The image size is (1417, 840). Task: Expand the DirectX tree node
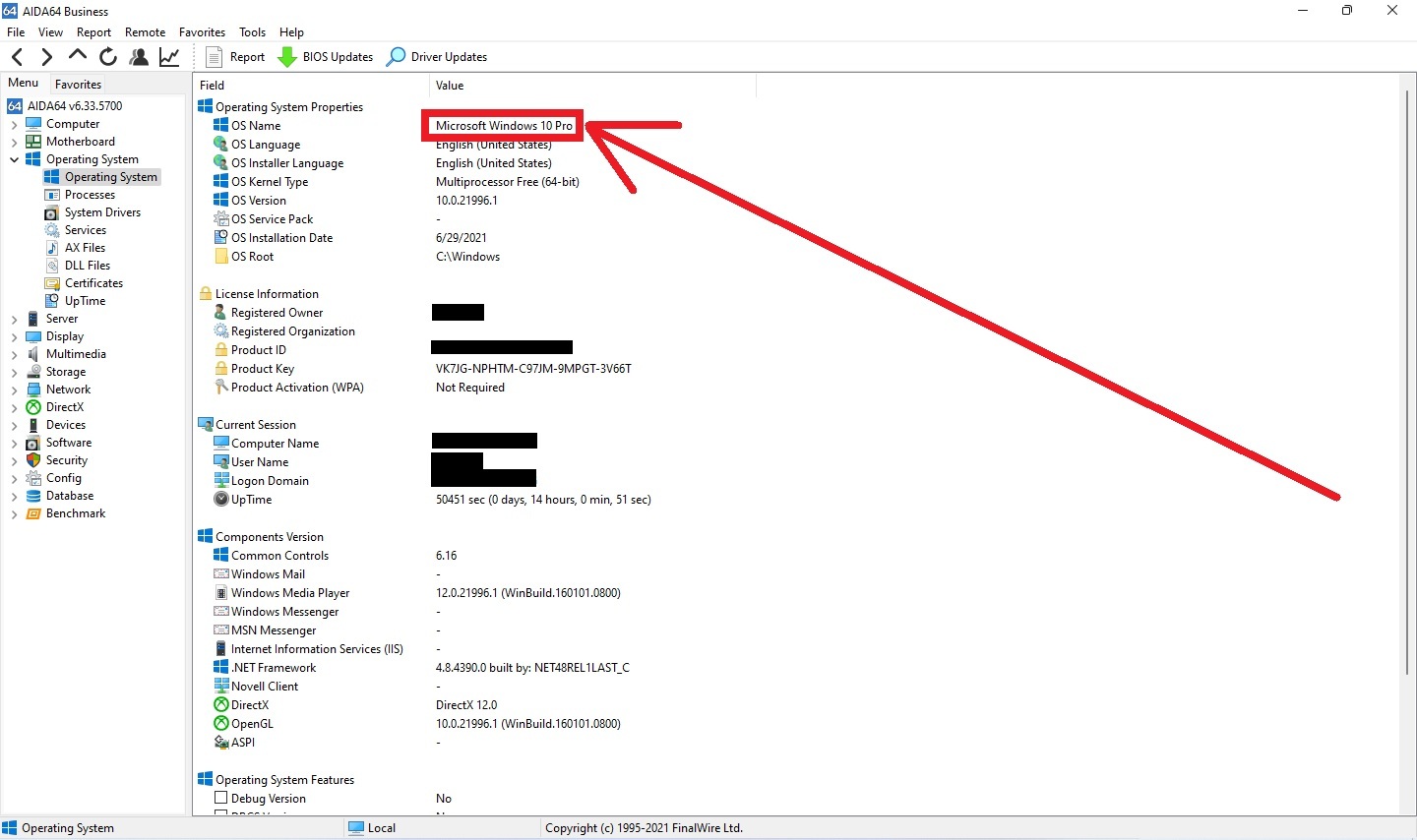[x=14, y=408]
